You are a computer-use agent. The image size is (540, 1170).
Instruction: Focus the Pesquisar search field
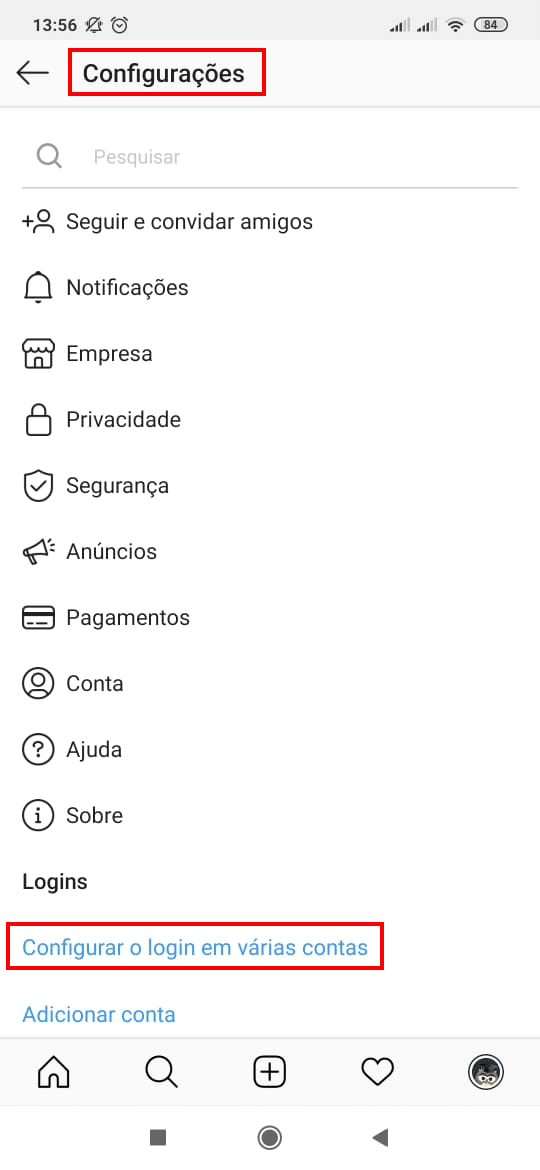click(x=270, y=157)
